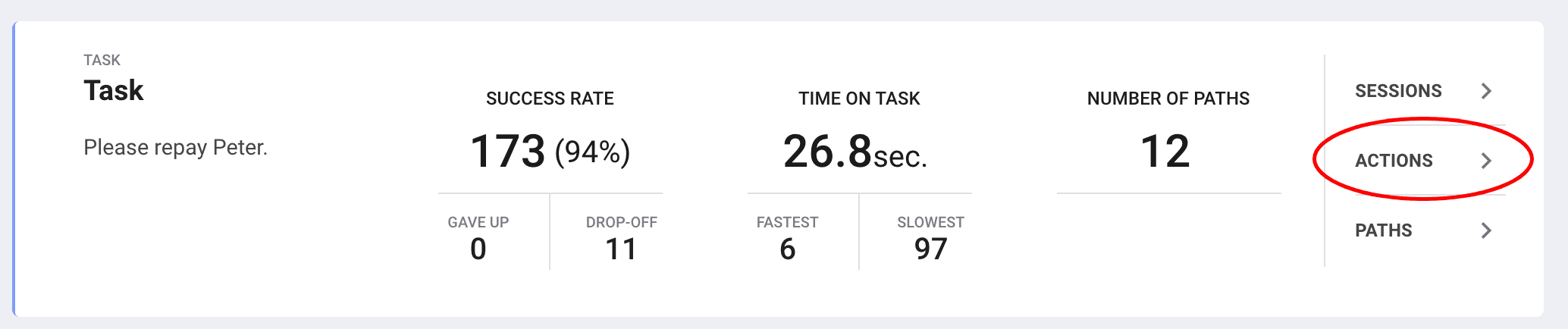Select the 173 success rate value

(507, 151)
